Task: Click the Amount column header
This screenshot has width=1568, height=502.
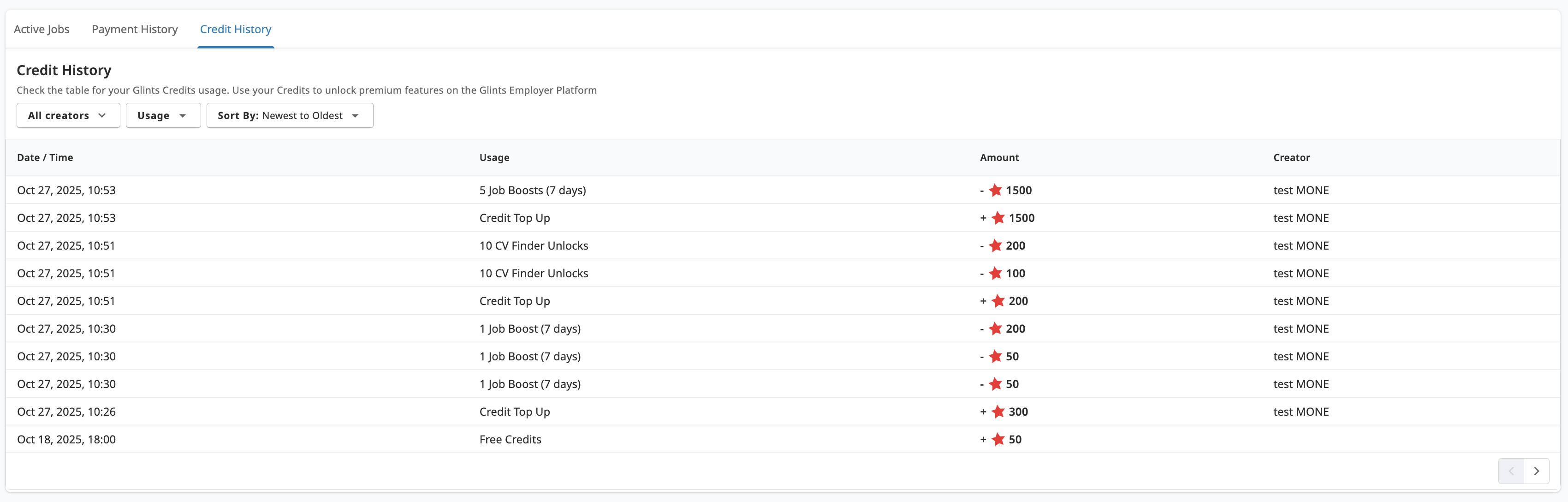Action: [x=999, y=157]
